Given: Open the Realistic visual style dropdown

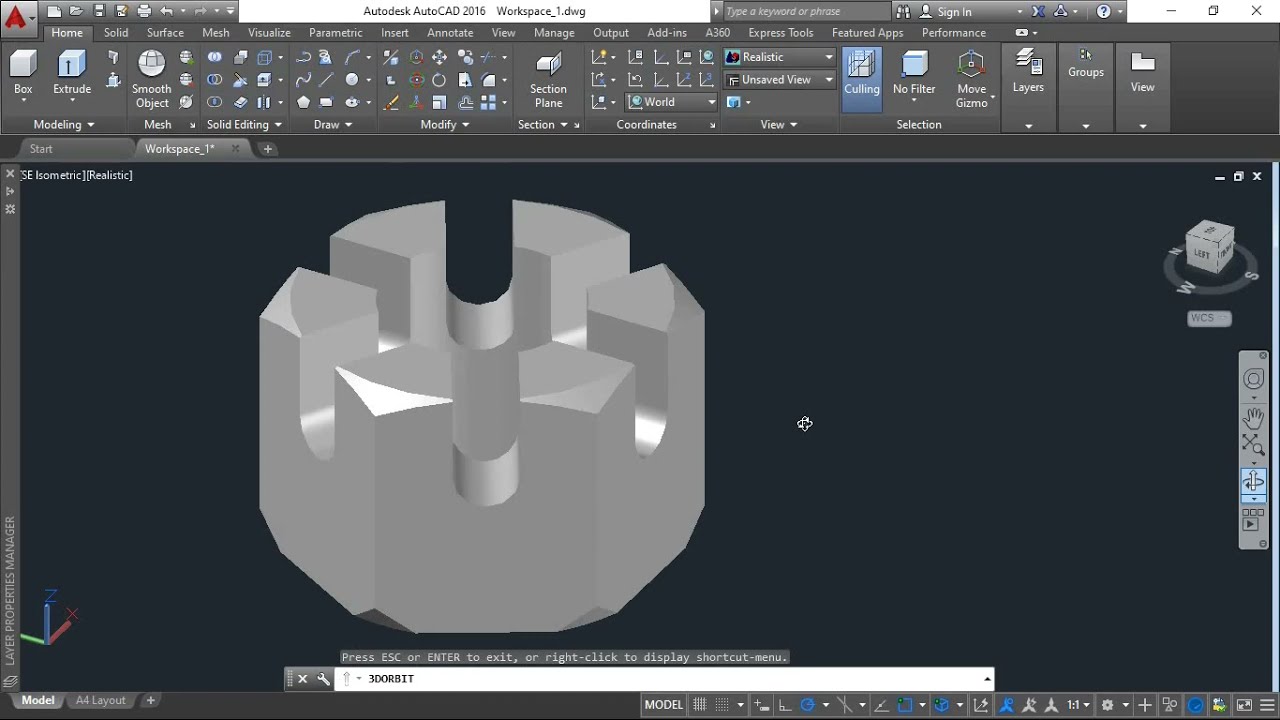Looking at the screenshot, I should [780, 57].
